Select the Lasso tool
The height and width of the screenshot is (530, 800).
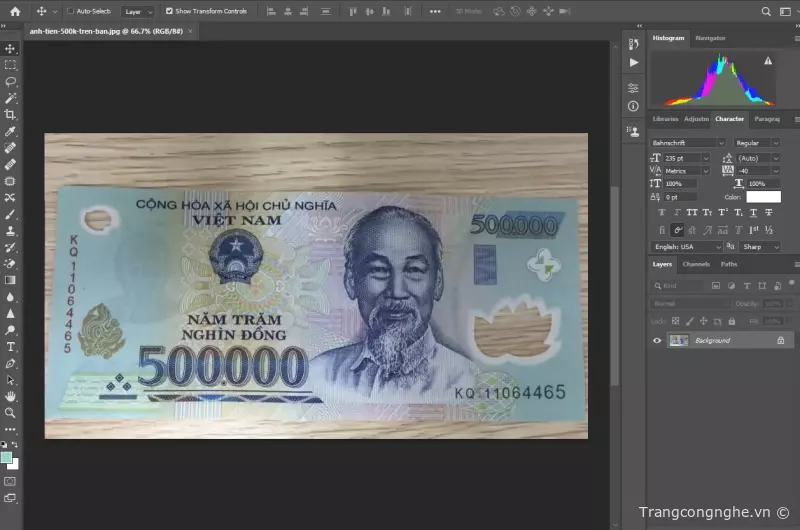click(x=10, y=81)
